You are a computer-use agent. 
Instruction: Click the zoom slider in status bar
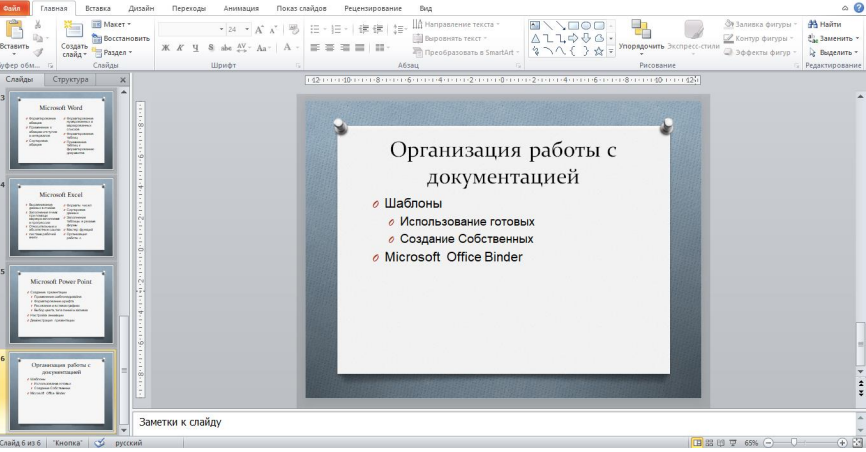794,442
